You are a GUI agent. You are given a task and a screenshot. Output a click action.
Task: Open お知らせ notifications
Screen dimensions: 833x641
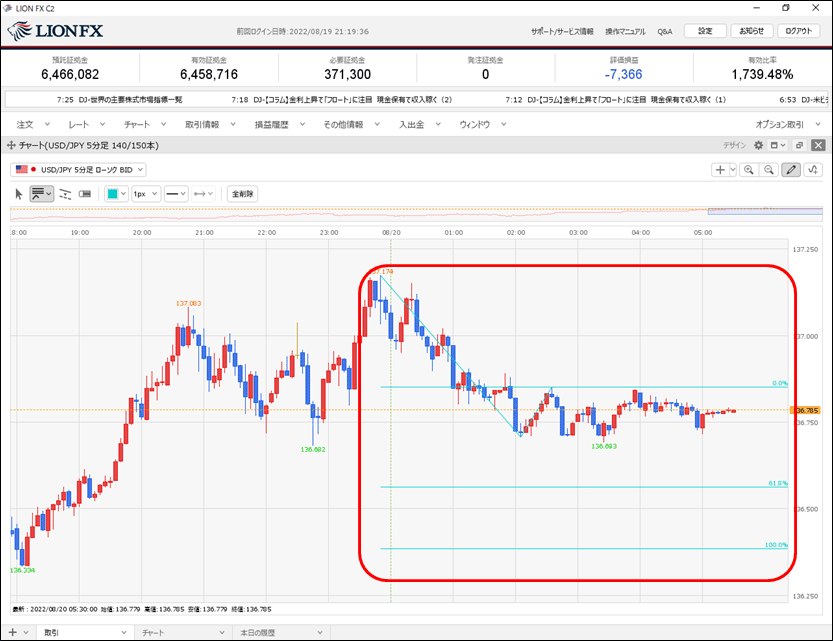point(752,31)
